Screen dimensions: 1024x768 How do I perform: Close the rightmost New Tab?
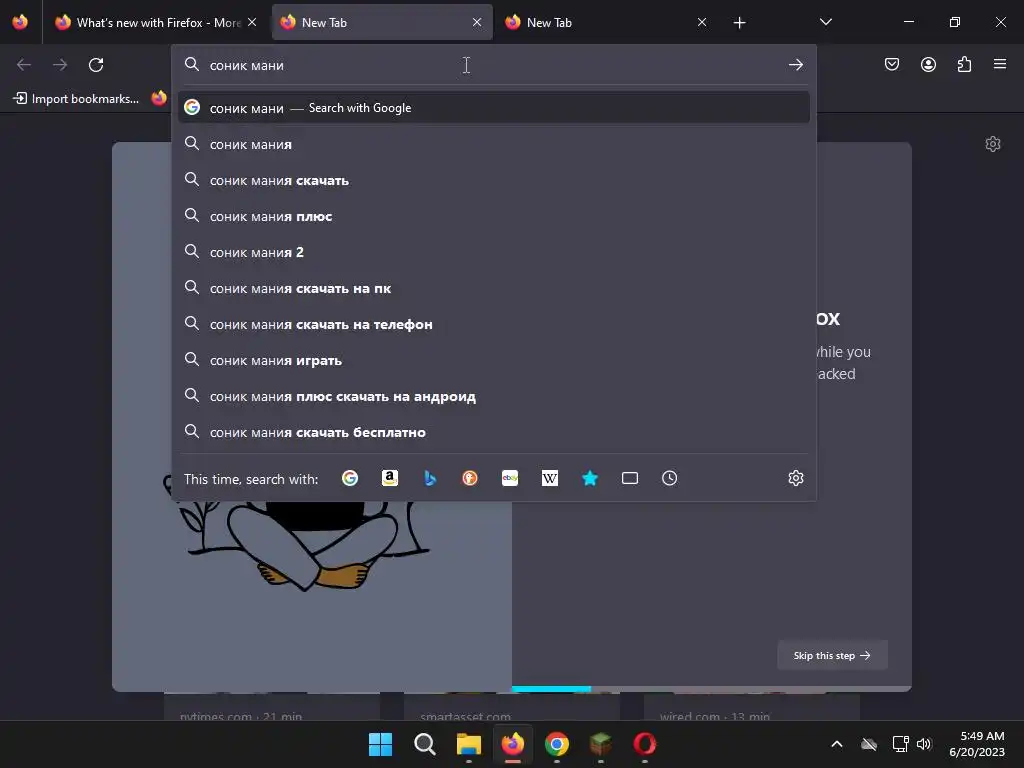coord(701,22)
